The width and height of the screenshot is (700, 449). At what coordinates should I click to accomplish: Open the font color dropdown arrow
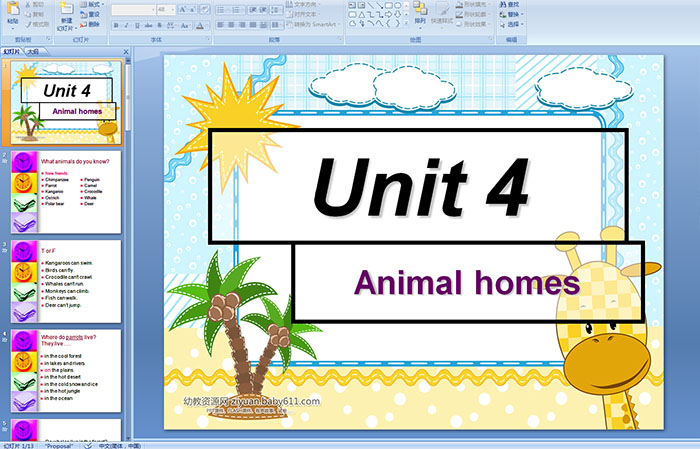[x=208, y=25]
